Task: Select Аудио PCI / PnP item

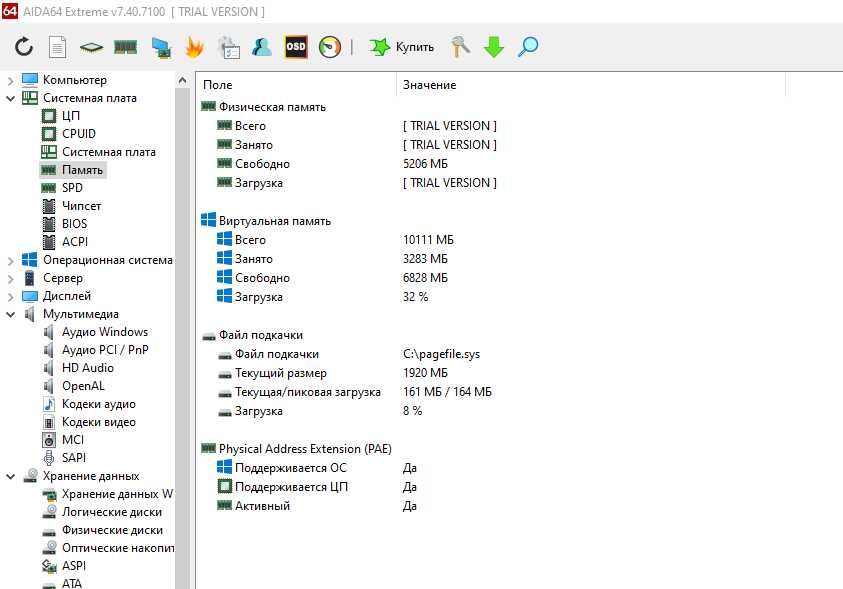Action: (105, 350)
